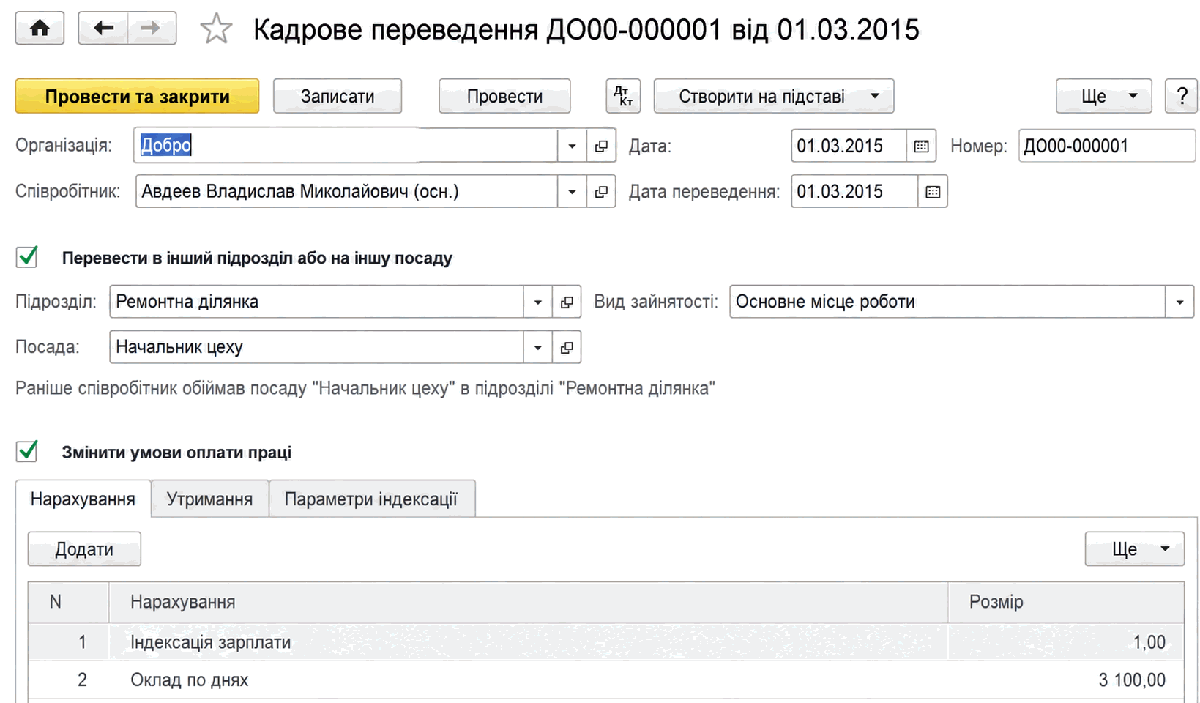Screen dimensions: 1200x703
Task: Switch to the Утримання tab
Action: coord(209,498)
